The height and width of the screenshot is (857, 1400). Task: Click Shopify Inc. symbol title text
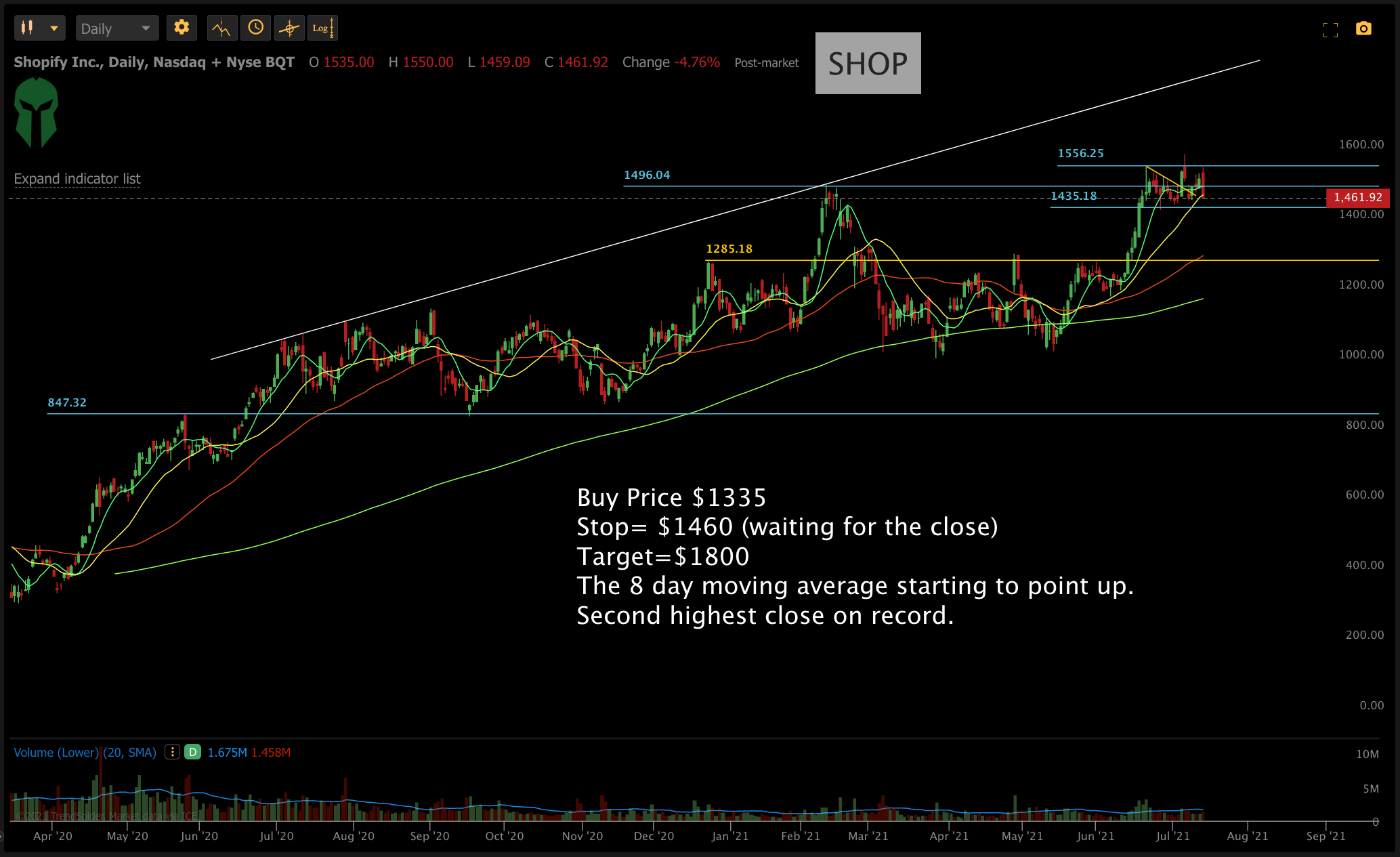tap(154, 62)
